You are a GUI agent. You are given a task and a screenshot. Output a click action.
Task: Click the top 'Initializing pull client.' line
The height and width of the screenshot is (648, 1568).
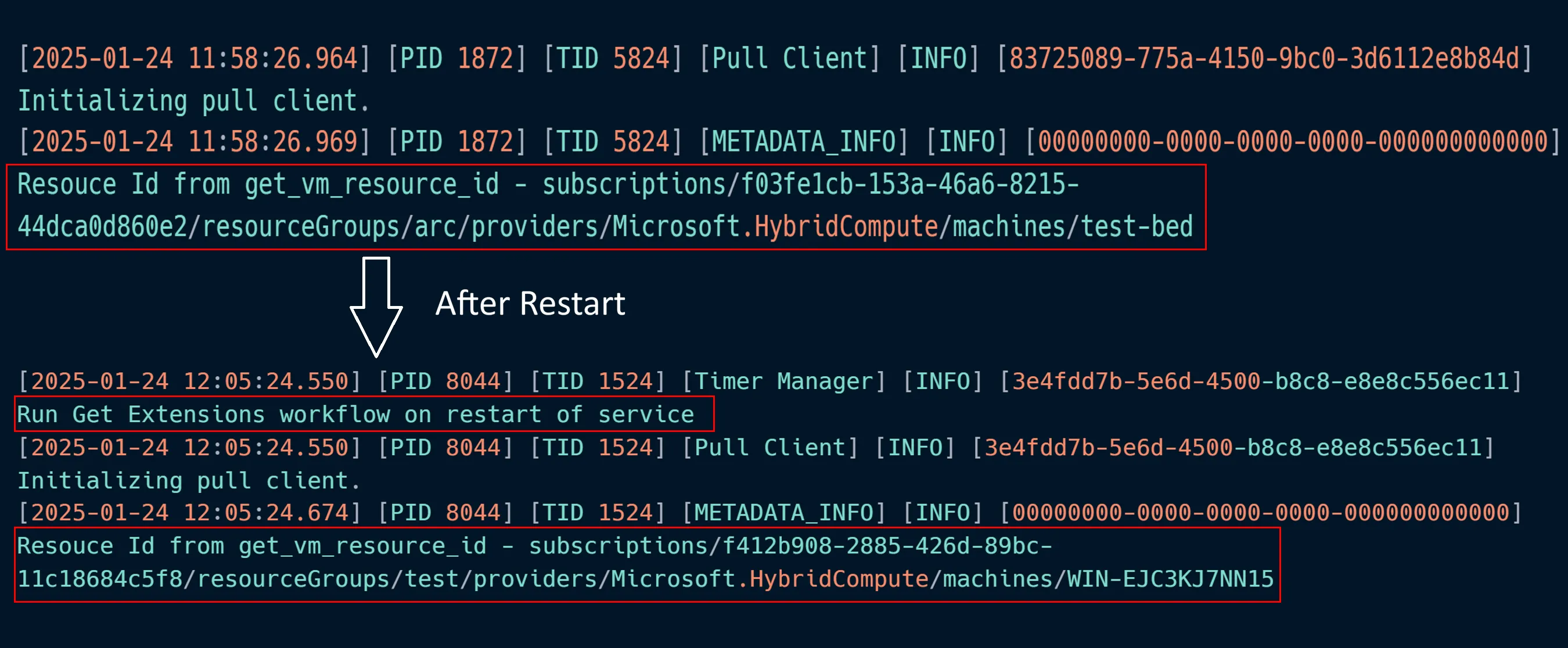[x=193, y=101]
